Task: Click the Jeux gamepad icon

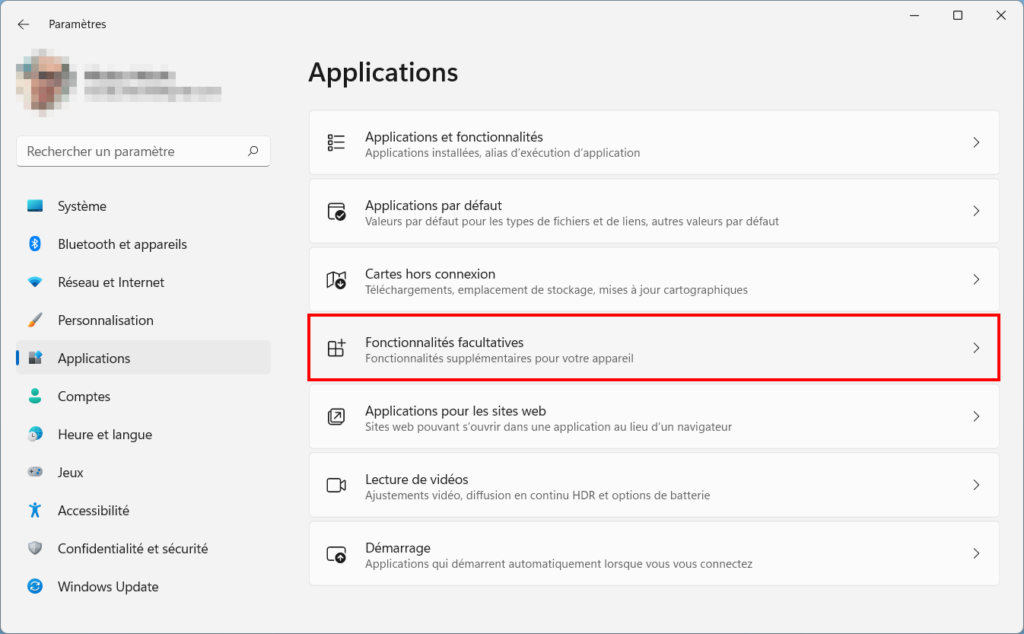Action: [35, 471]
